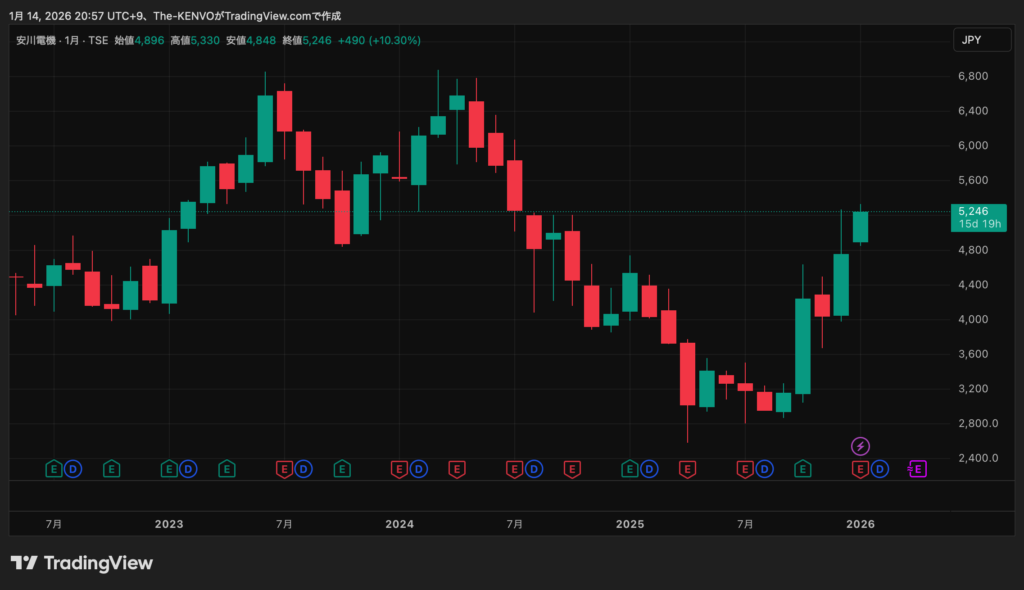
Task: Click red earnings E marker beneath the lightning icon
Action: [859, 468]
